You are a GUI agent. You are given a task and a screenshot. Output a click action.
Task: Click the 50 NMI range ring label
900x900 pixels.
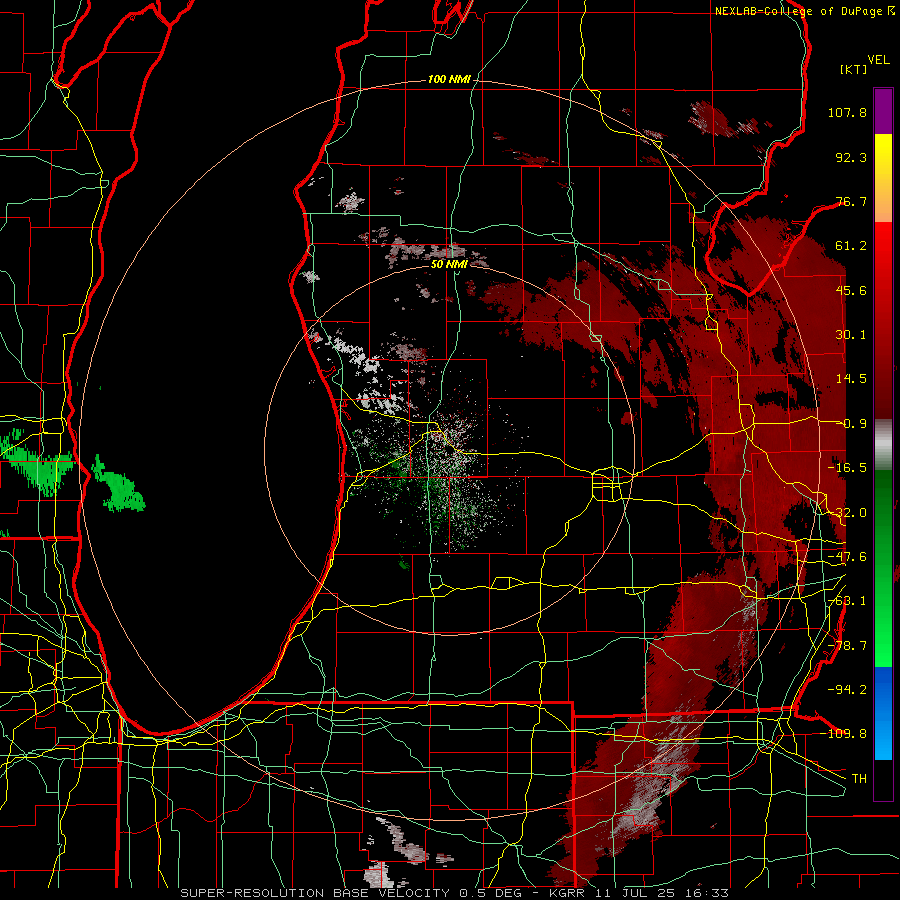[x=449, y=265]
